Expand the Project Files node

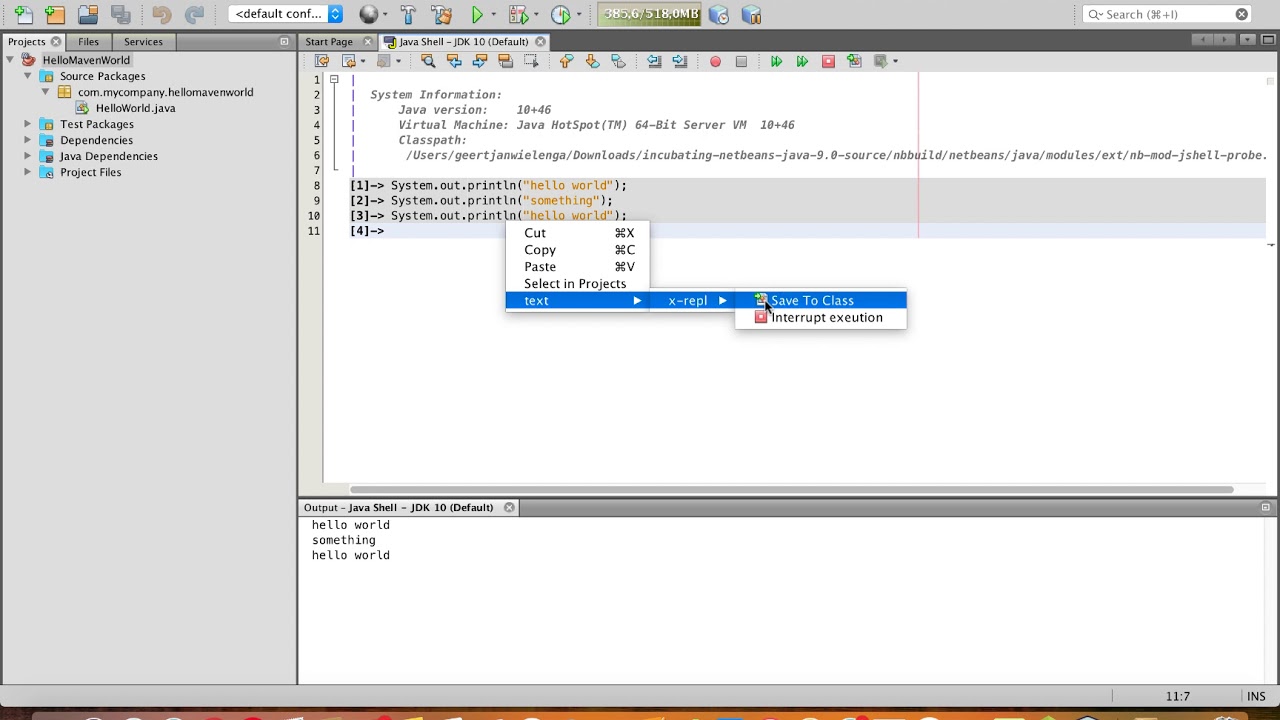(x=28, y=172)
